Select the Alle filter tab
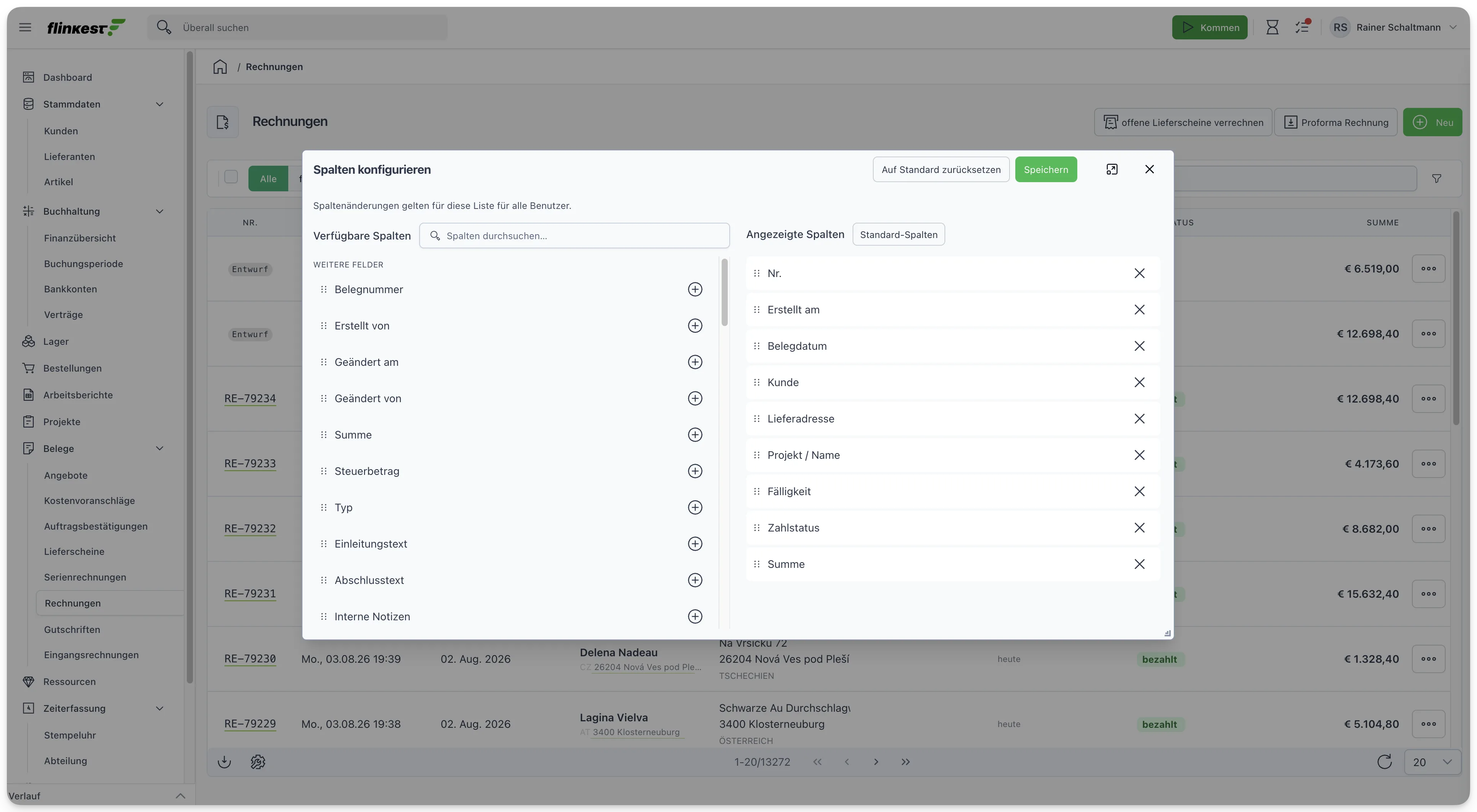1477x812 pixels. 268,179
